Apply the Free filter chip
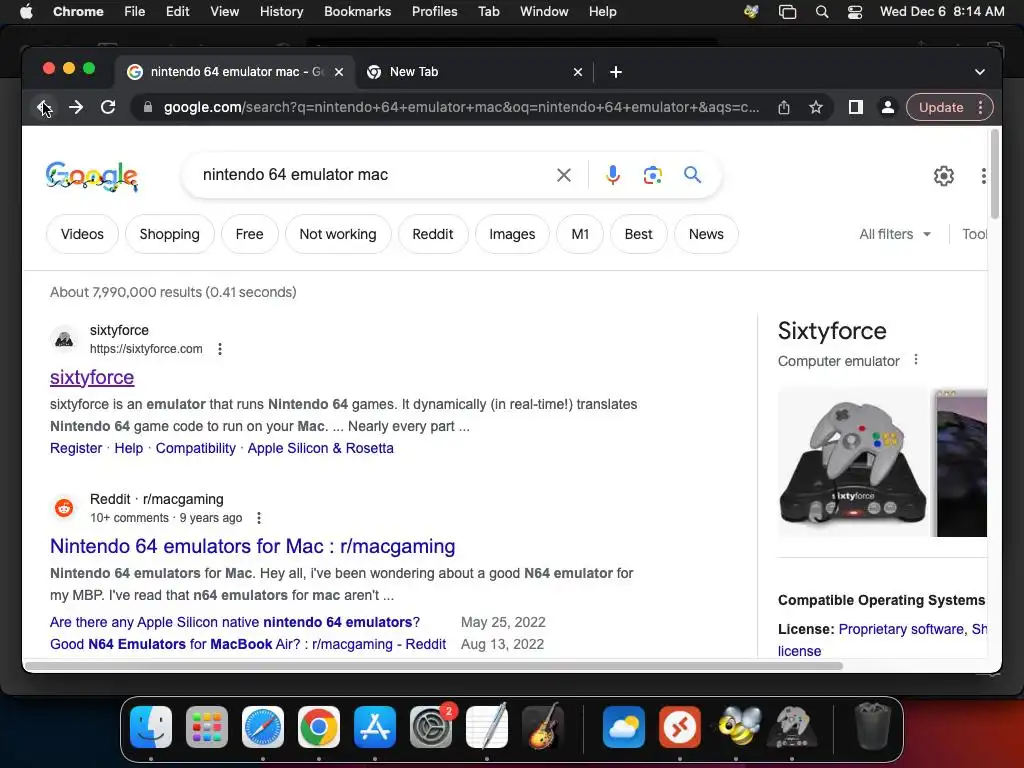Image resolution: width=1024 pixels, height=768 pixels. (249, 234)
